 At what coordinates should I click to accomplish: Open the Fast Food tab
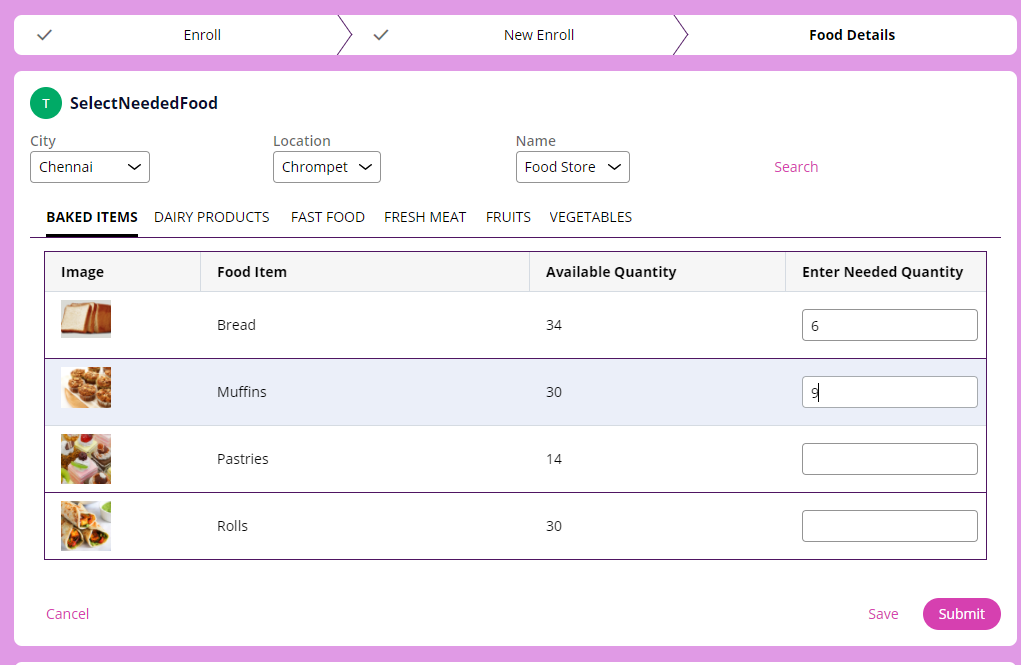[328, 217]
